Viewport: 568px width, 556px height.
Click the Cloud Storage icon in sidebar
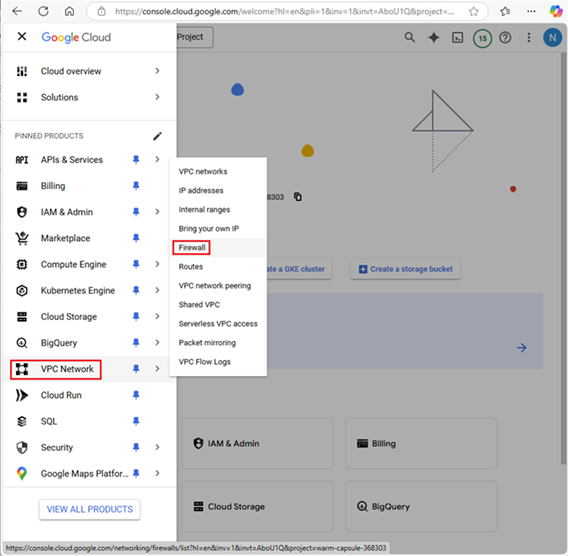pos(22,317)
